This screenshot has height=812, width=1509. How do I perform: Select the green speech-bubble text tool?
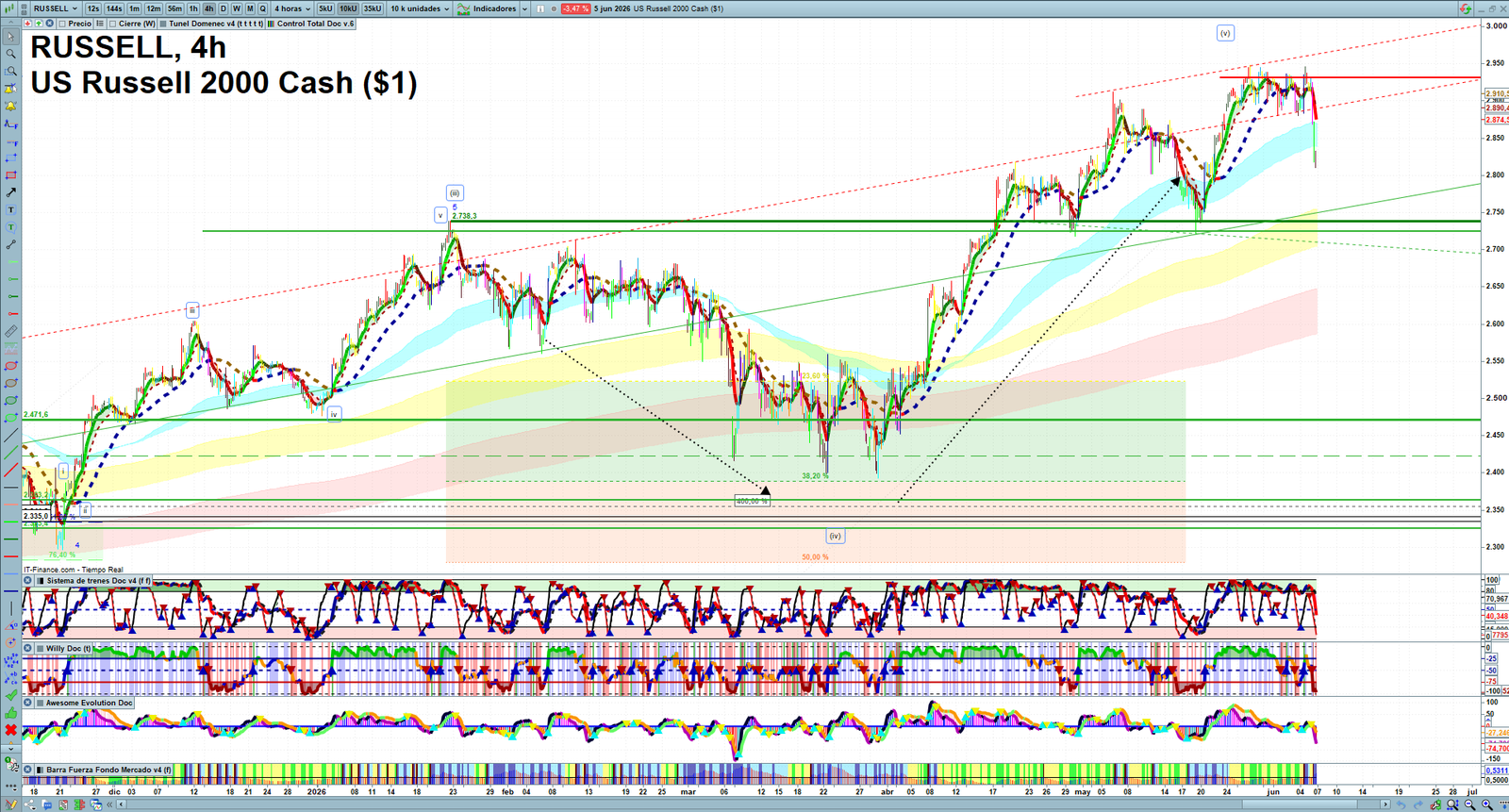(11, 227)
